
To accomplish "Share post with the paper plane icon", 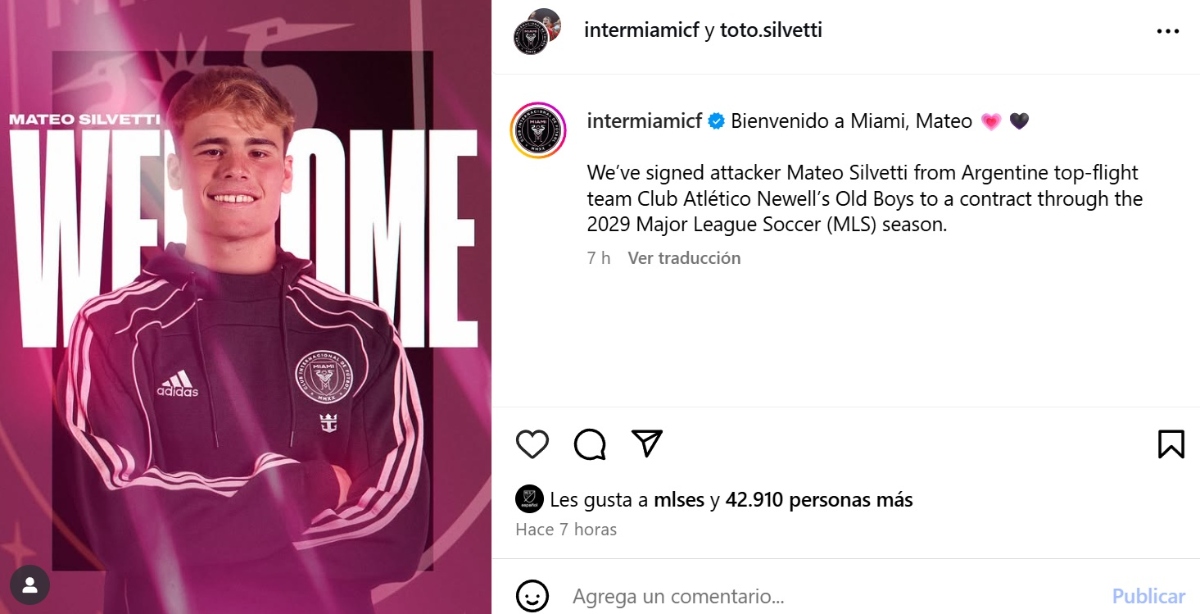I will (x=648, y=443).
